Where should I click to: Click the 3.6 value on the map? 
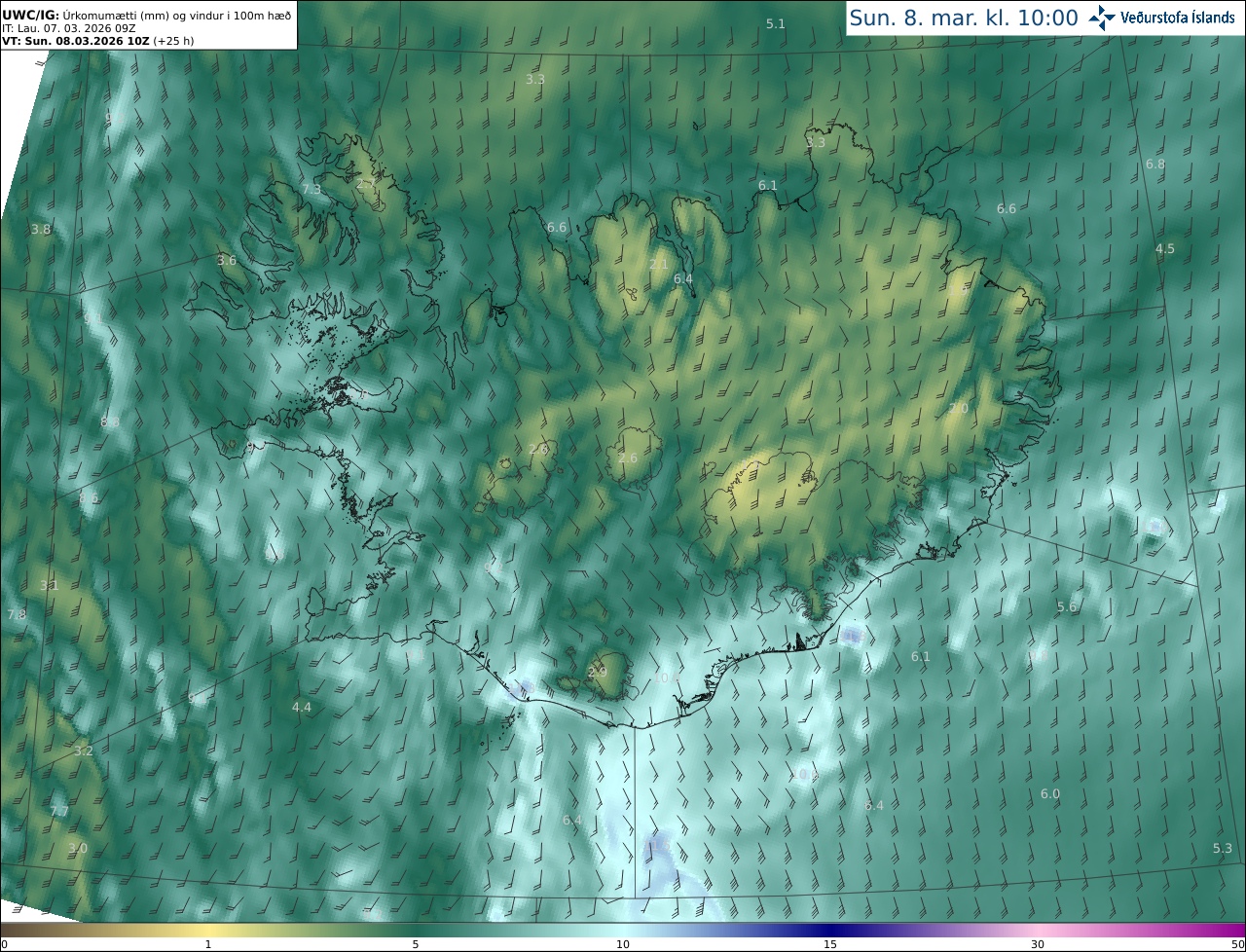227,261
